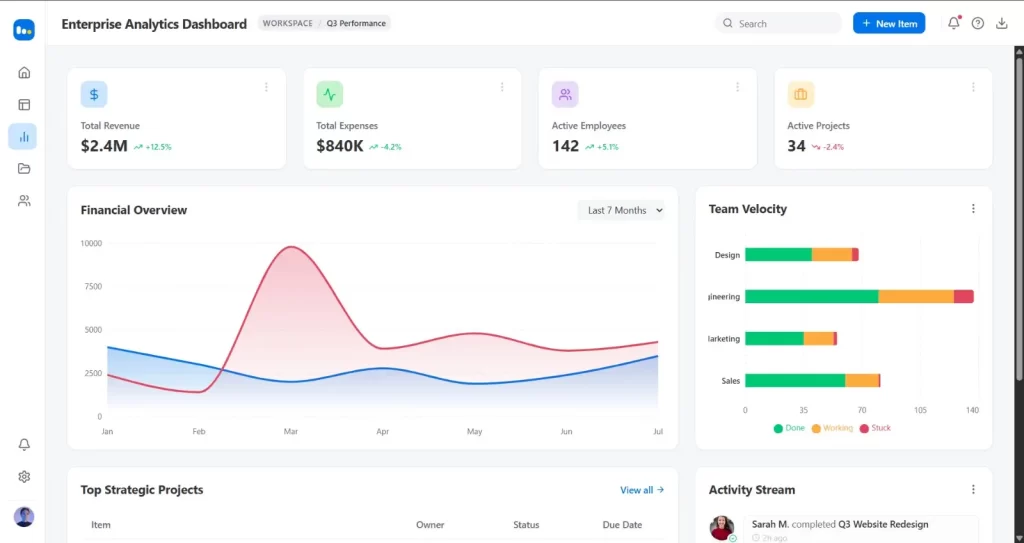
Task: Toggle the Done legend item
Action: click(789, 428)
